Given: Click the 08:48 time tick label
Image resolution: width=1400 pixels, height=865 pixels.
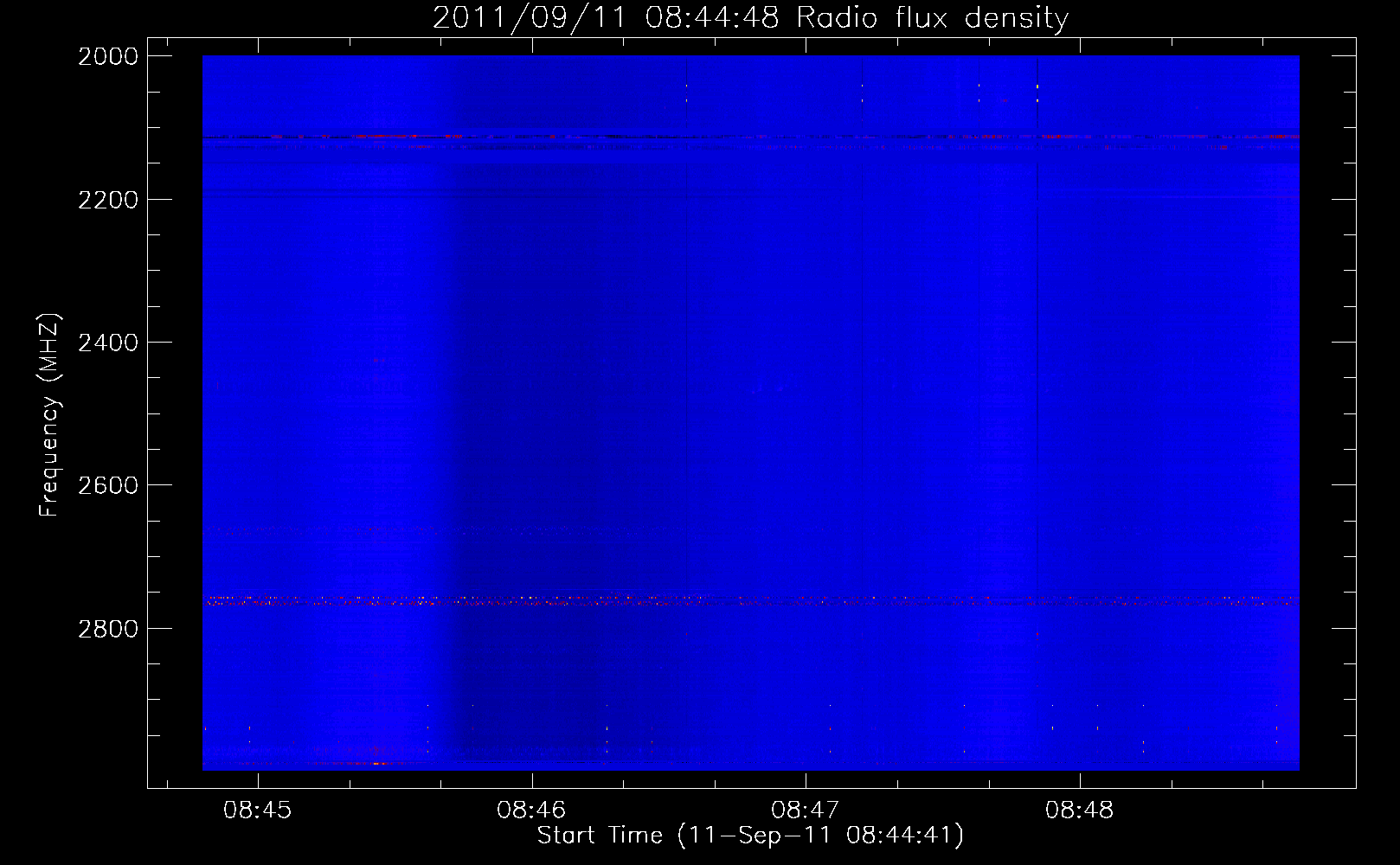Looking at the screenshot, I should click(1079, 811).
